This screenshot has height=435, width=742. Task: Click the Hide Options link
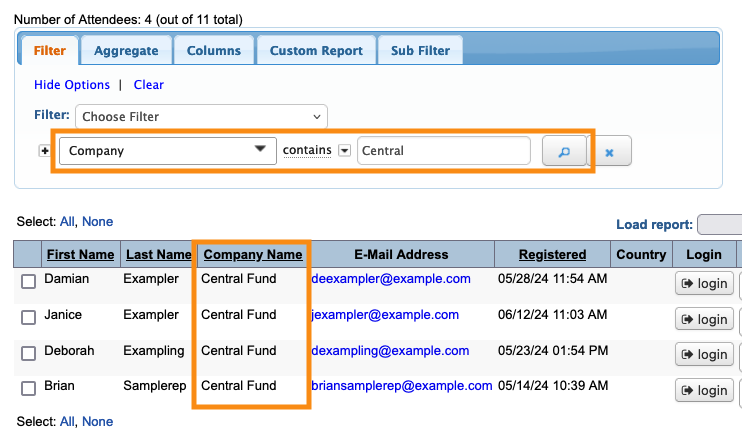(72, 85)
